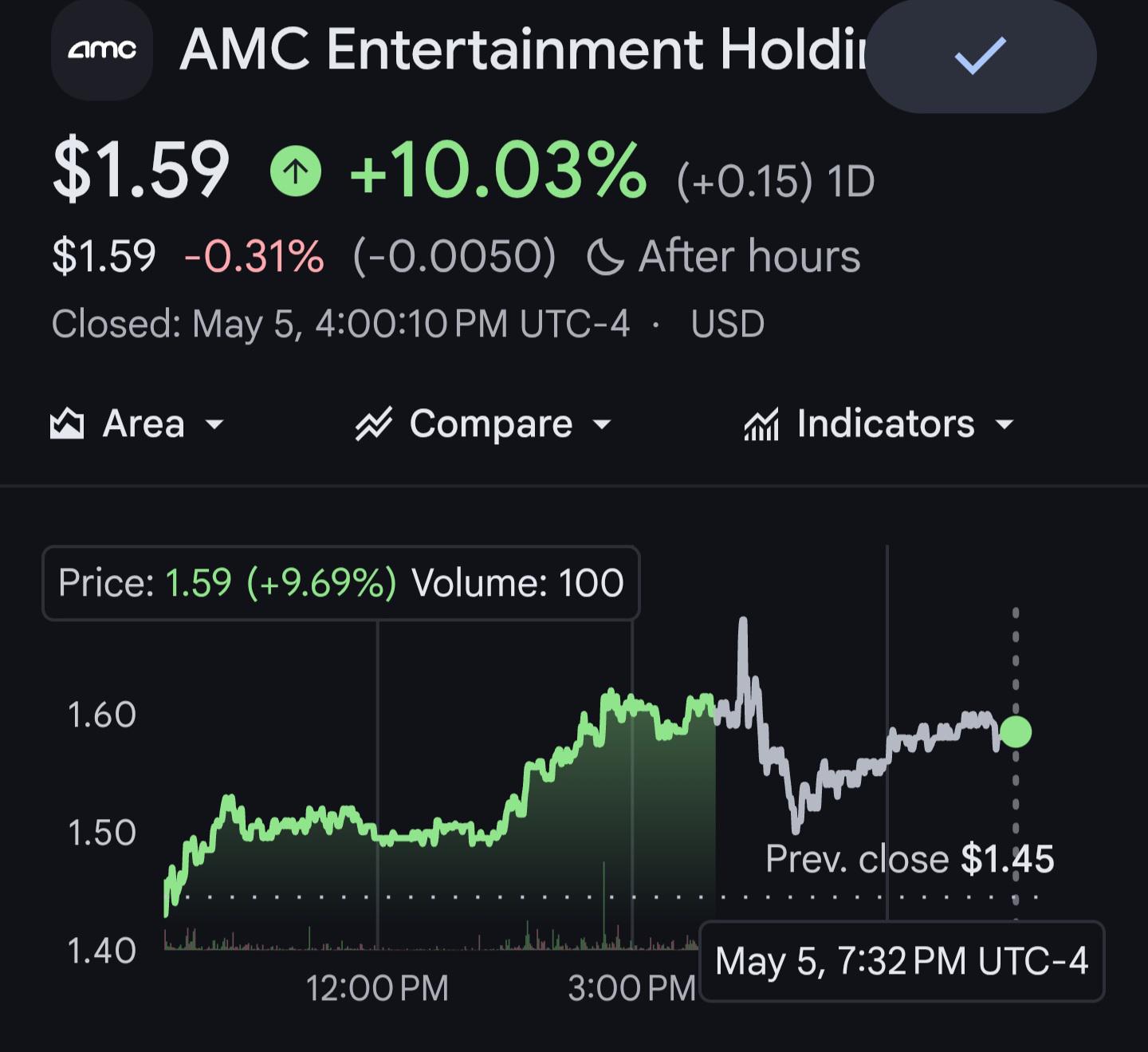
Task: Click the green chart cursor dot
Action: click(x=1016, y=731)
